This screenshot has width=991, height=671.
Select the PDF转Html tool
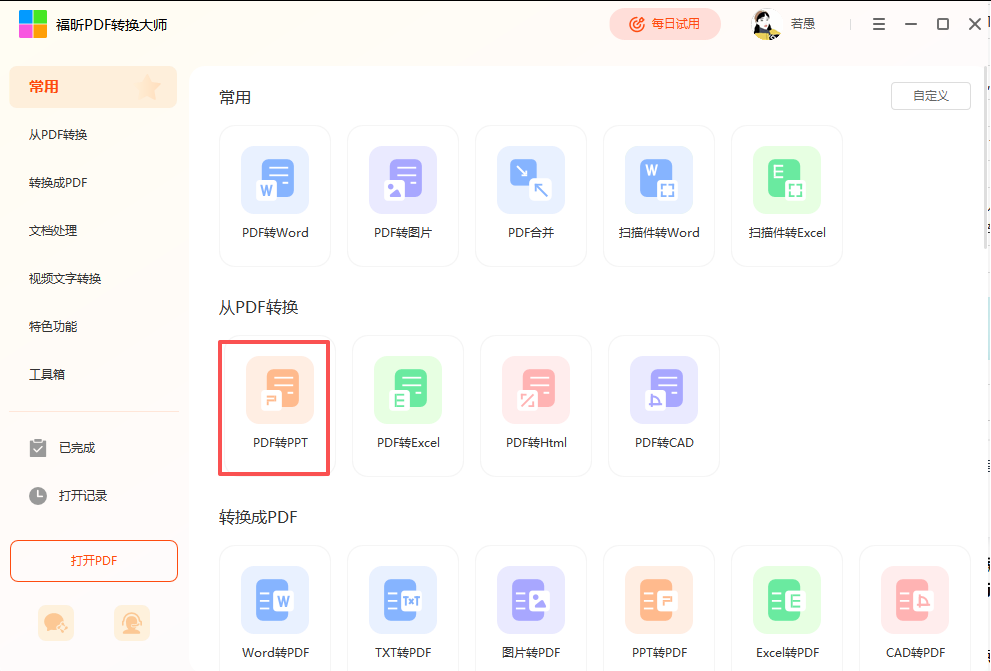click(536, 406)
